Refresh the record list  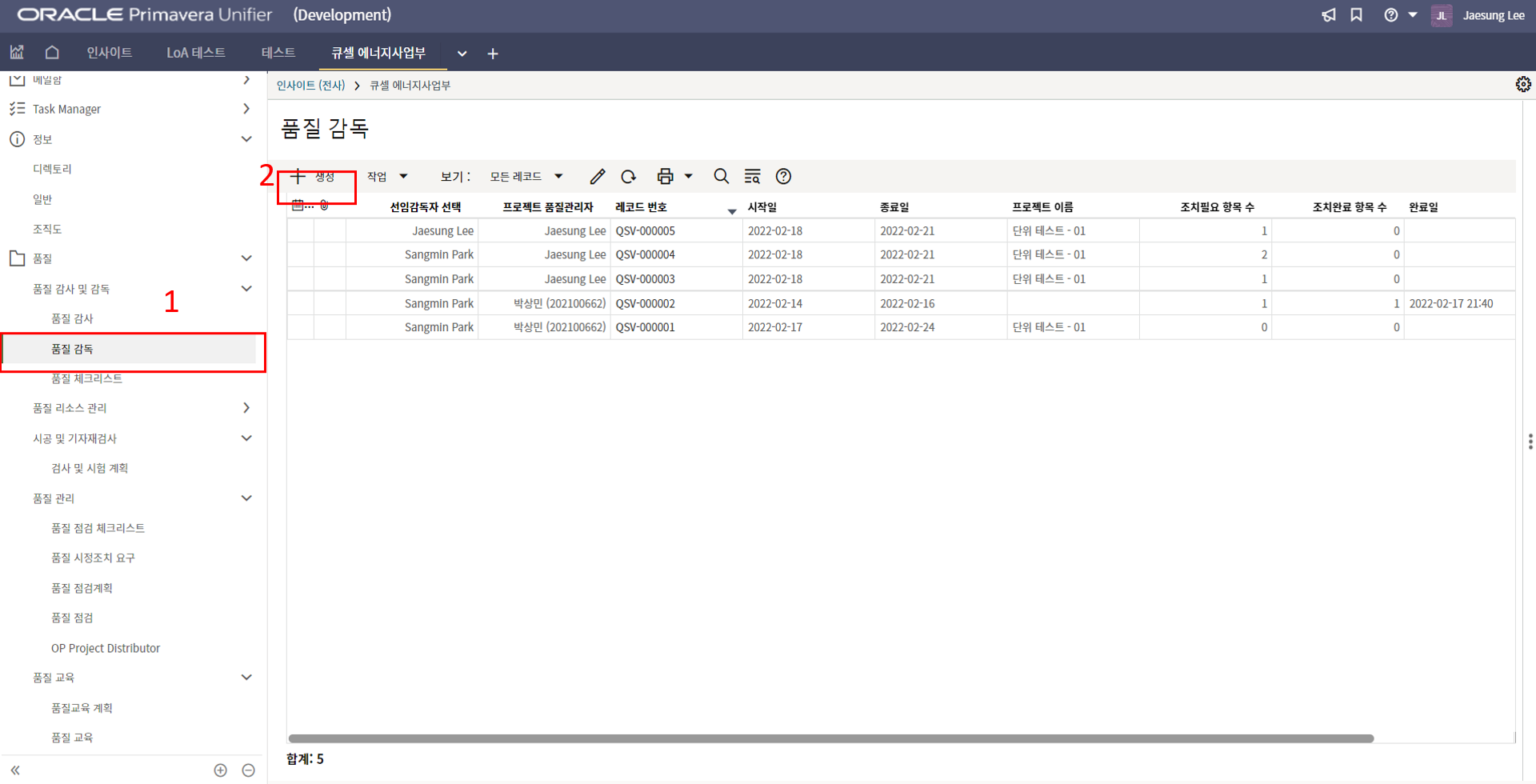[x=629, y=177]
